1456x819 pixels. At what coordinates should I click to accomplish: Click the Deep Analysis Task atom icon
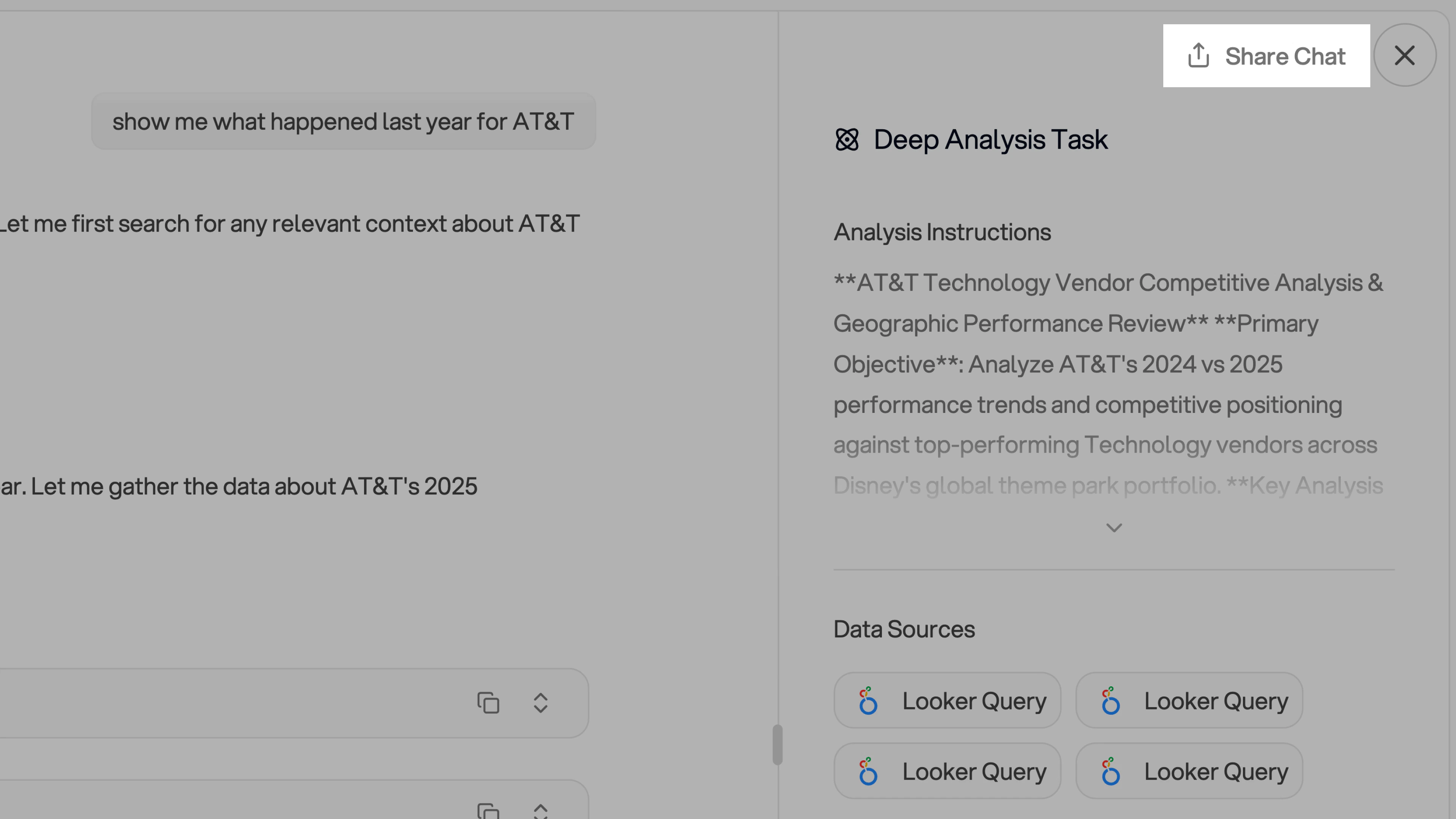(x=847, y=140)
